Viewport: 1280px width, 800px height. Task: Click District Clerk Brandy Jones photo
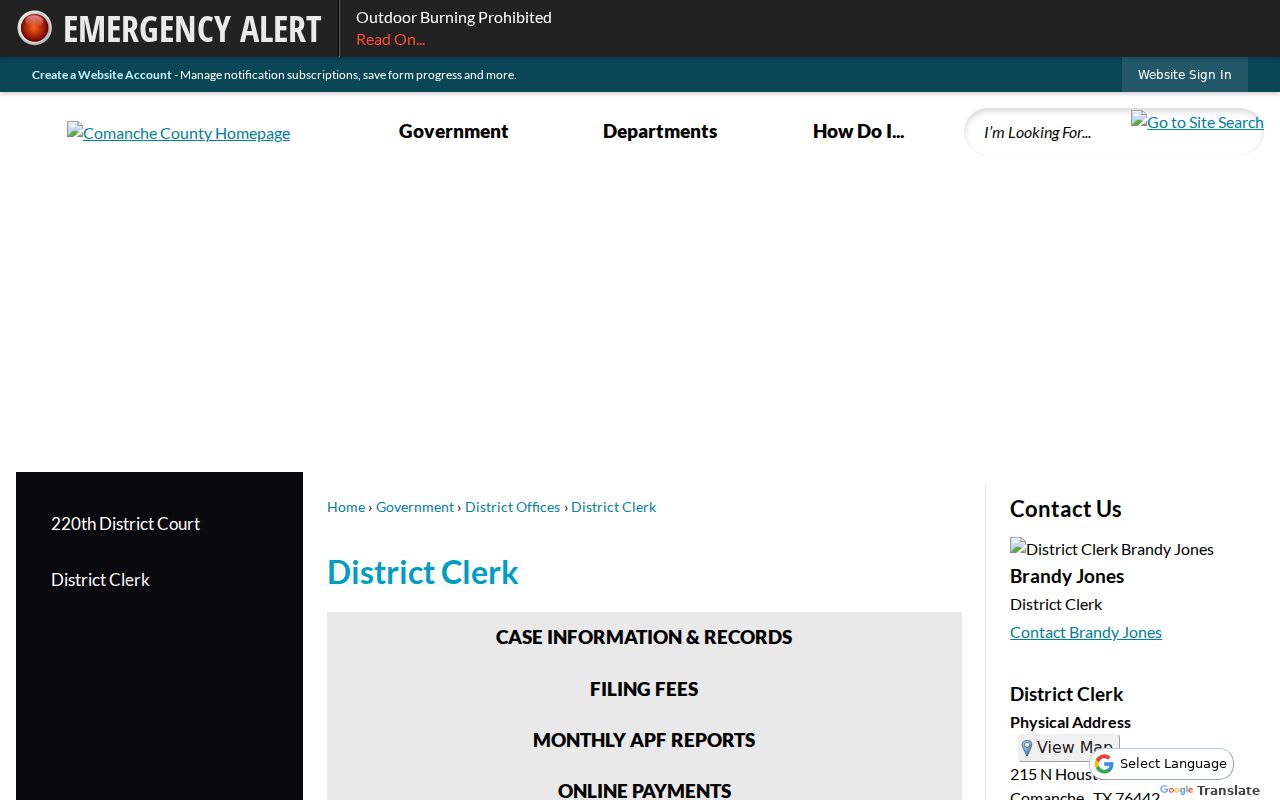pyautogui.click(x=1112, y=549)
